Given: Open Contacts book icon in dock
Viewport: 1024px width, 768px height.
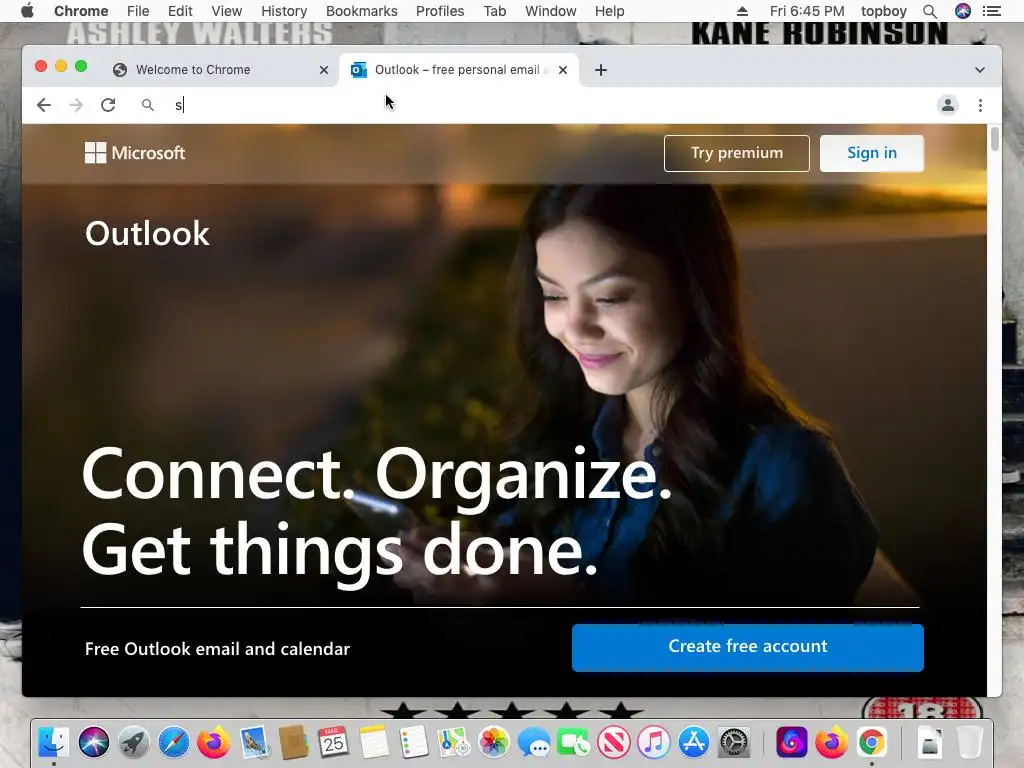Looking at the screenshot, I should click(x=293, y=743).
